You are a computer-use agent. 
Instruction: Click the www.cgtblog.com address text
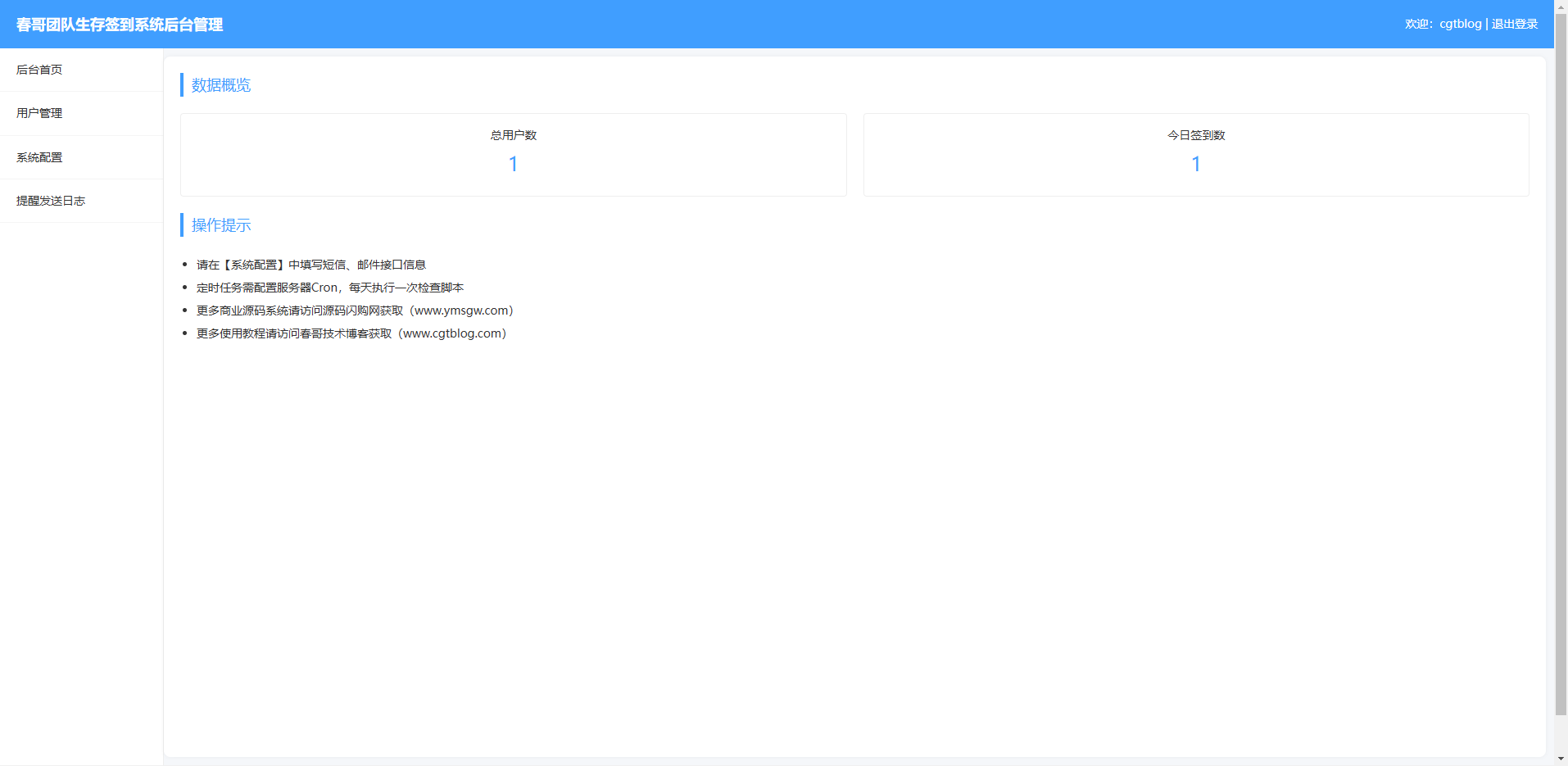coord(453,333)
